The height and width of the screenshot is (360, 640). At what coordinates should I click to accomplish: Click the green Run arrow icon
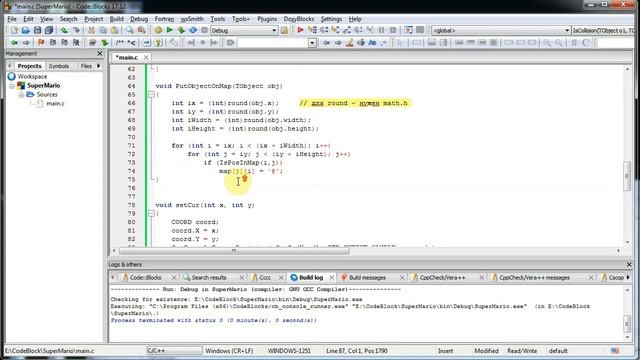coord(169,30)
